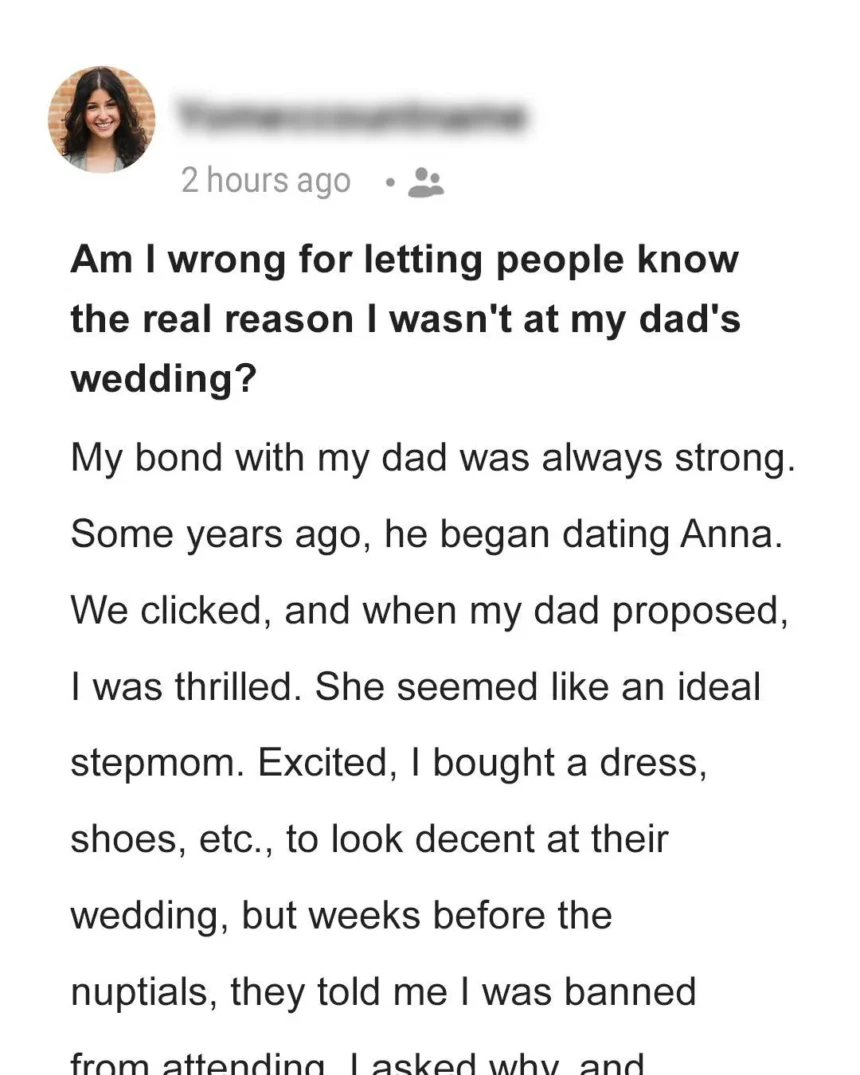
Task: Click the sentence "I was thrilled."
Action: click(186, 687)
